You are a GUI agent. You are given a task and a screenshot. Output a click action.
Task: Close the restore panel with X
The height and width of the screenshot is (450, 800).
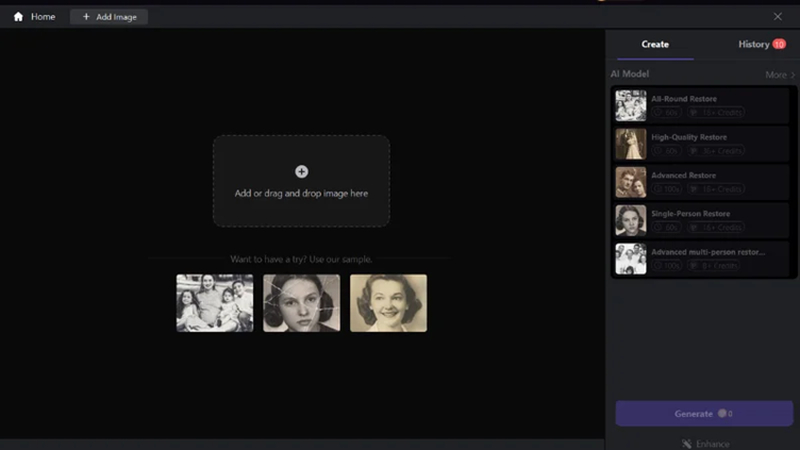(778, 17)
